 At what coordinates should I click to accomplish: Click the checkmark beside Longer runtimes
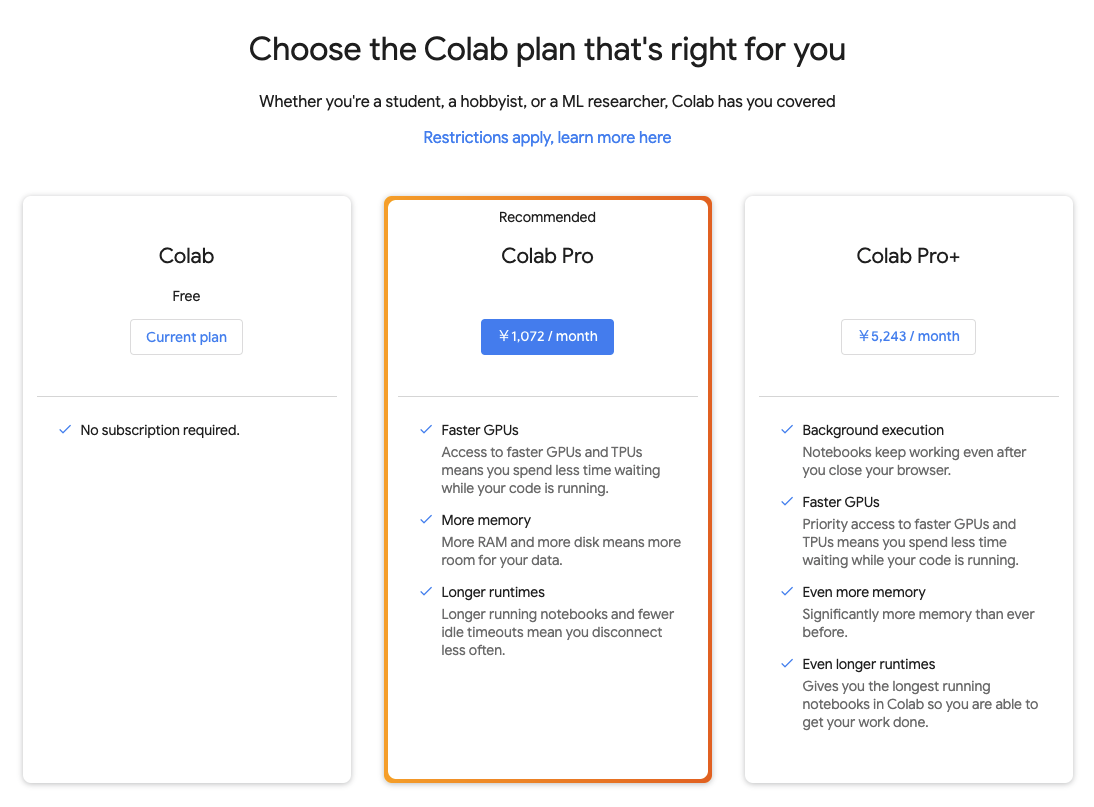coord(425,592)
